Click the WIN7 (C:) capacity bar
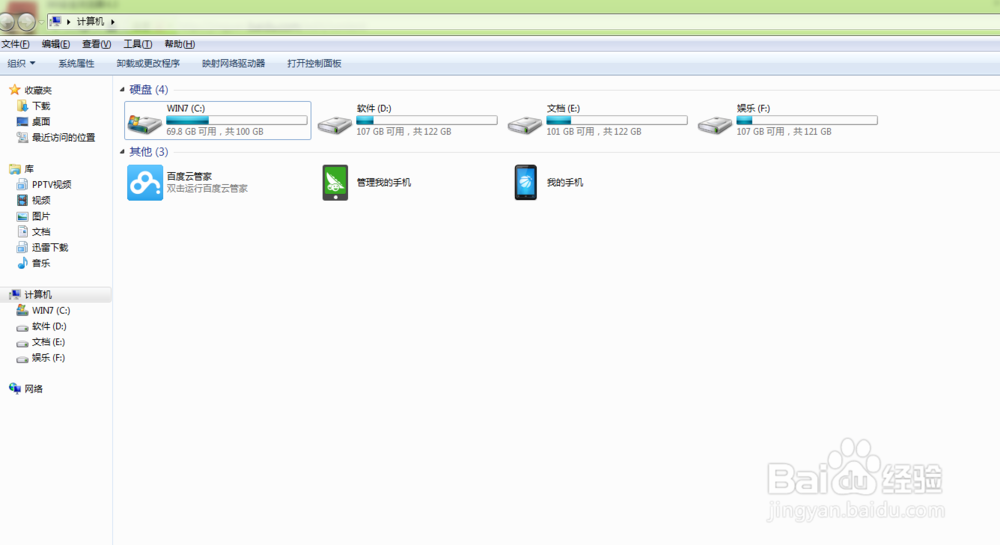This screenshot has width=1000, height=545. point(237,120)
